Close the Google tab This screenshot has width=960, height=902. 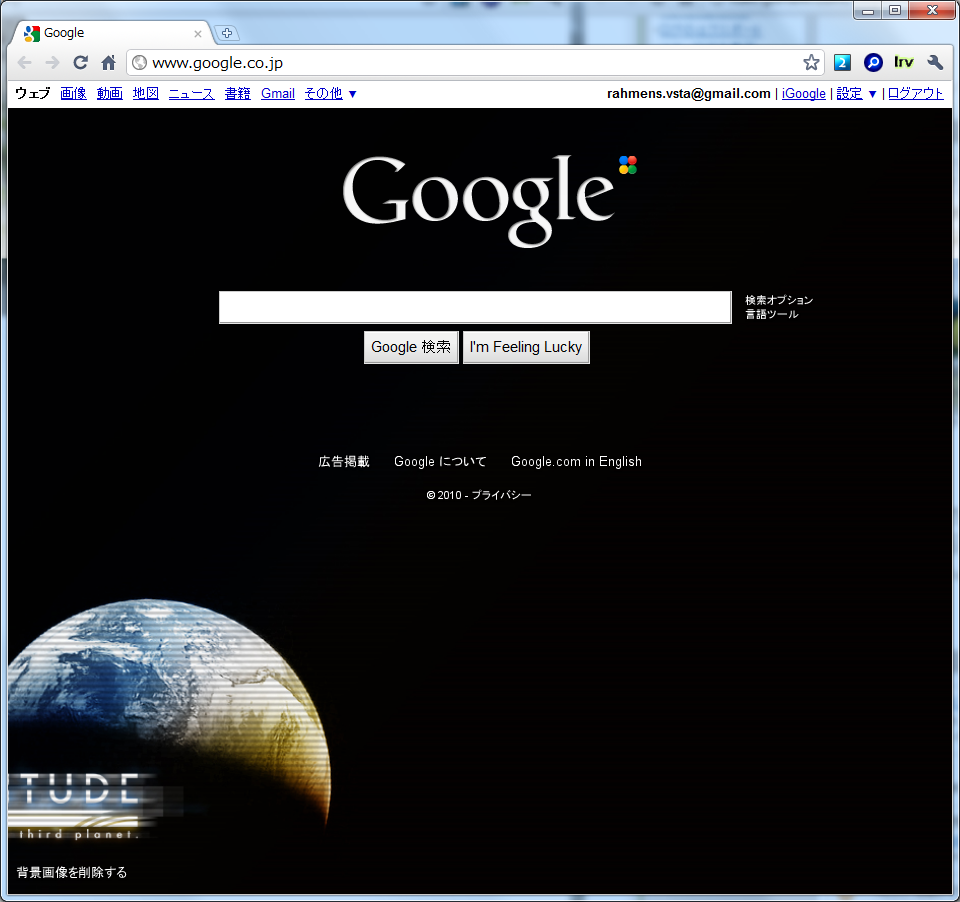198,34
